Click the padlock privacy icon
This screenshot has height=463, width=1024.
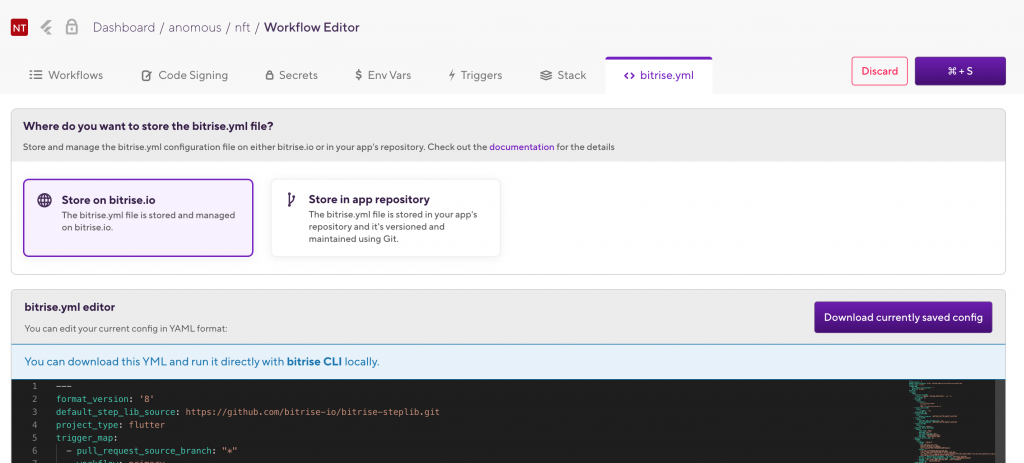(72, 27)
